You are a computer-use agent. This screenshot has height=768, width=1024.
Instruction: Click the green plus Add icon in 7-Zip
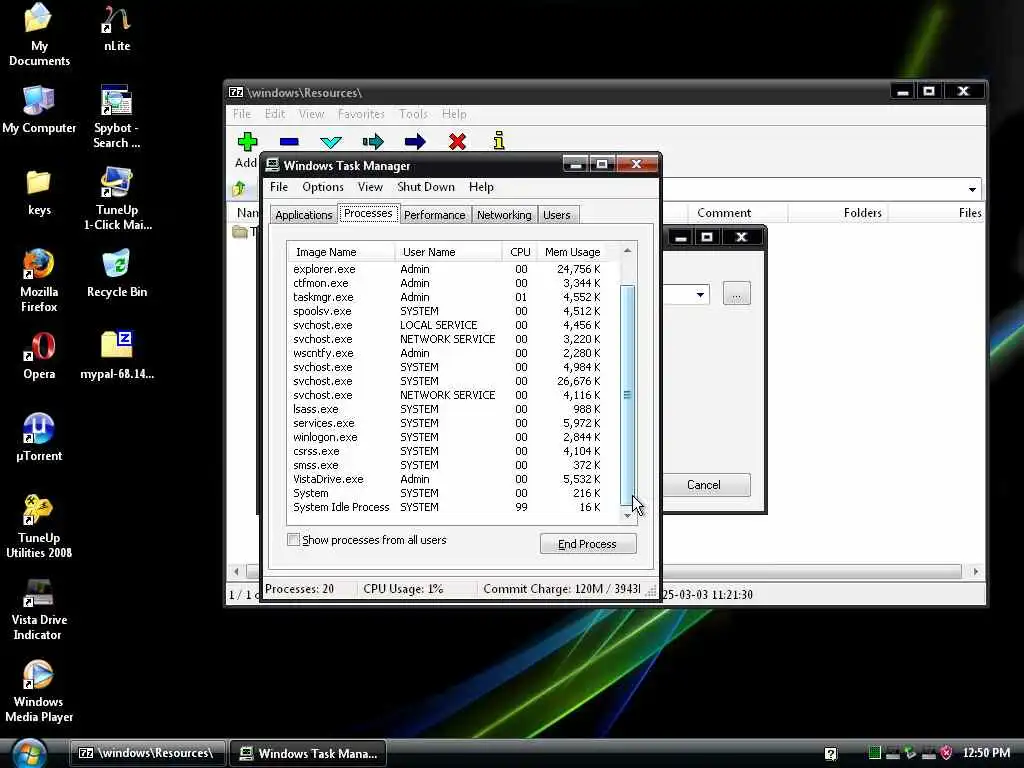click(247, 141)
